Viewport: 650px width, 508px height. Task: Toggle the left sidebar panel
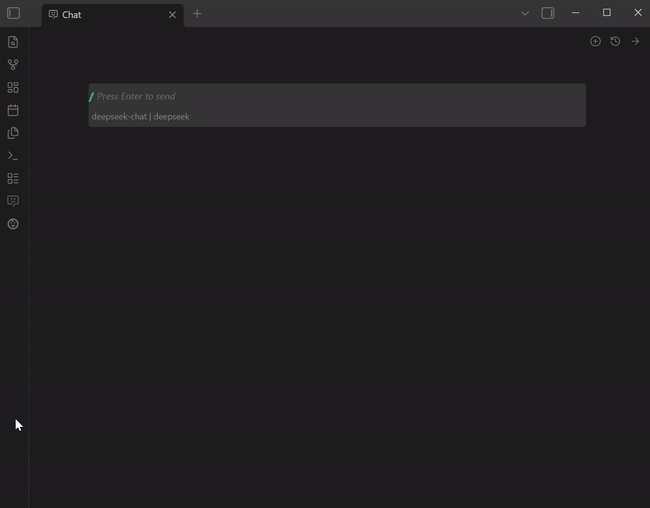[13, 13]
